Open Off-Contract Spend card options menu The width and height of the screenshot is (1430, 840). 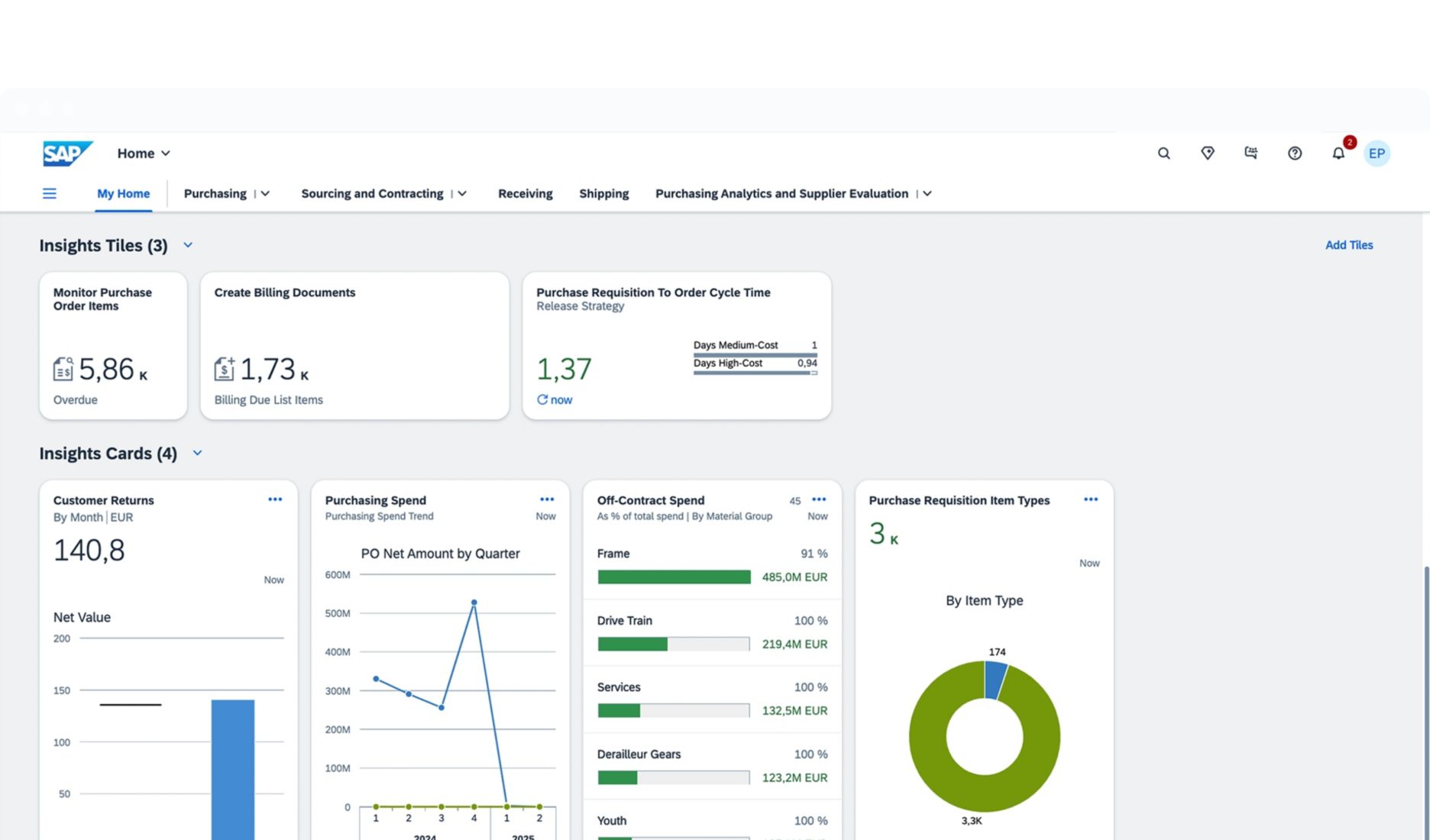[x=819, y=499]
